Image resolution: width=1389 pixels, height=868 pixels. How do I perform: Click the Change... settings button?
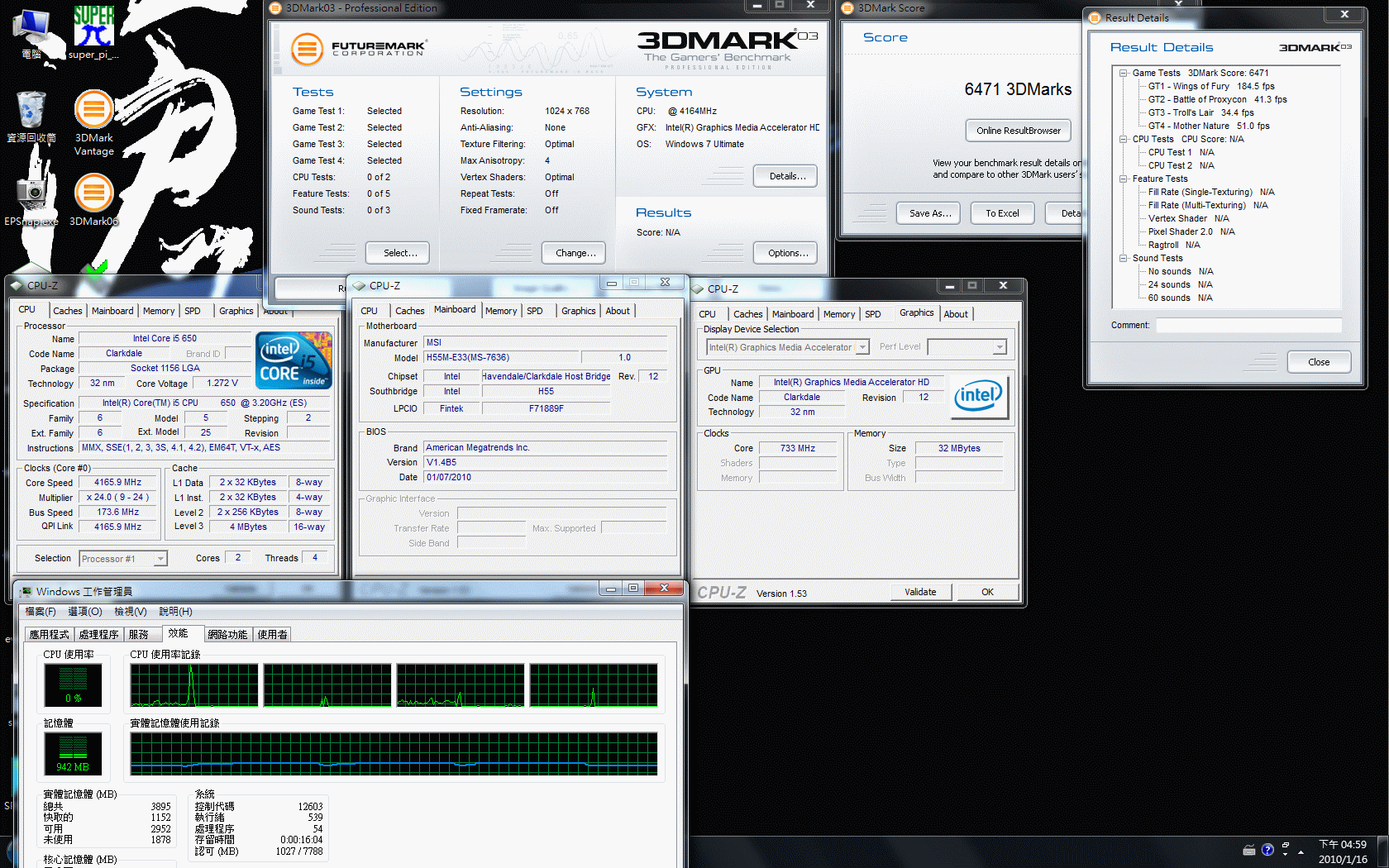[575, 253]
